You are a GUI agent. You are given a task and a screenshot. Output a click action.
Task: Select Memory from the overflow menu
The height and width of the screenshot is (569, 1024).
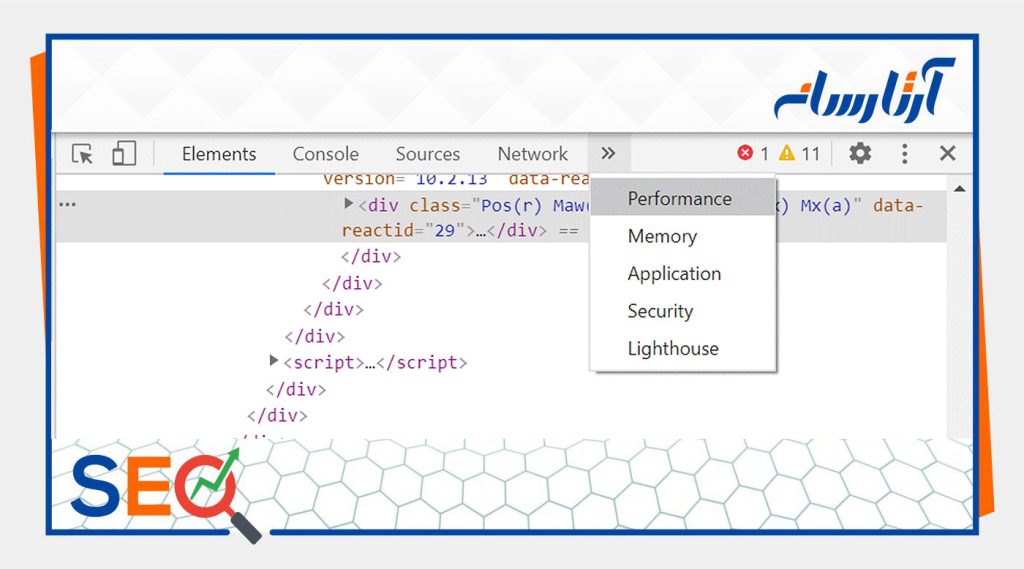pos(662,237)
